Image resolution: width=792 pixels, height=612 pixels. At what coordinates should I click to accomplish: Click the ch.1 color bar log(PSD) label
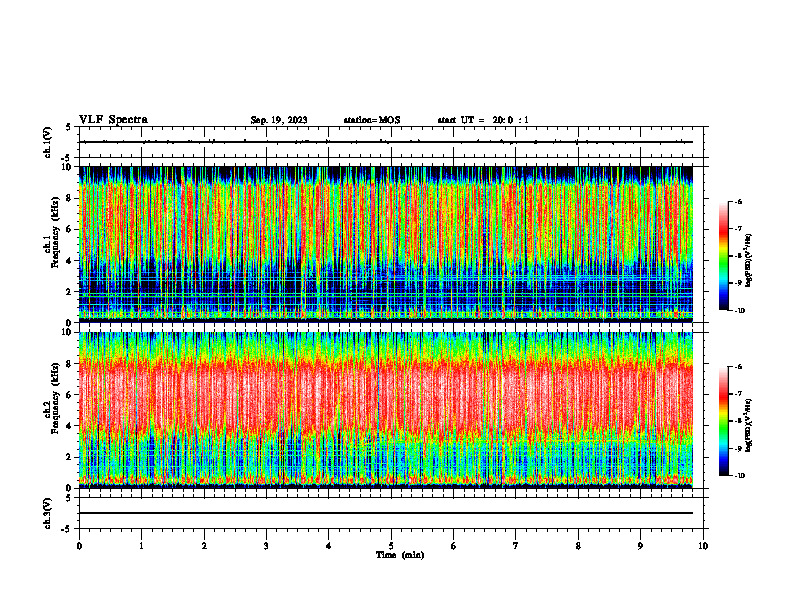click(x=749, y=261)
